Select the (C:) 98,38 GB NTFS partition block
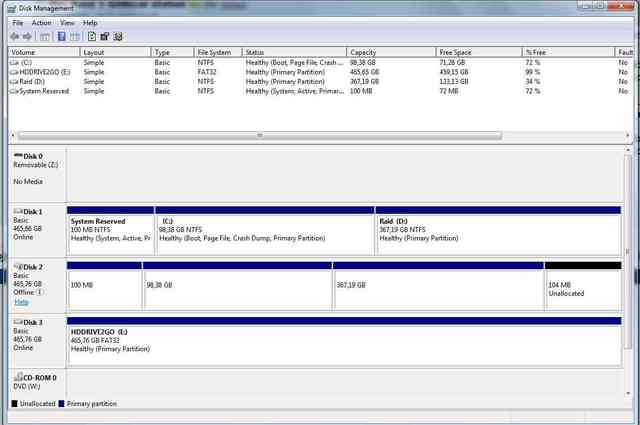 (264, 231)
